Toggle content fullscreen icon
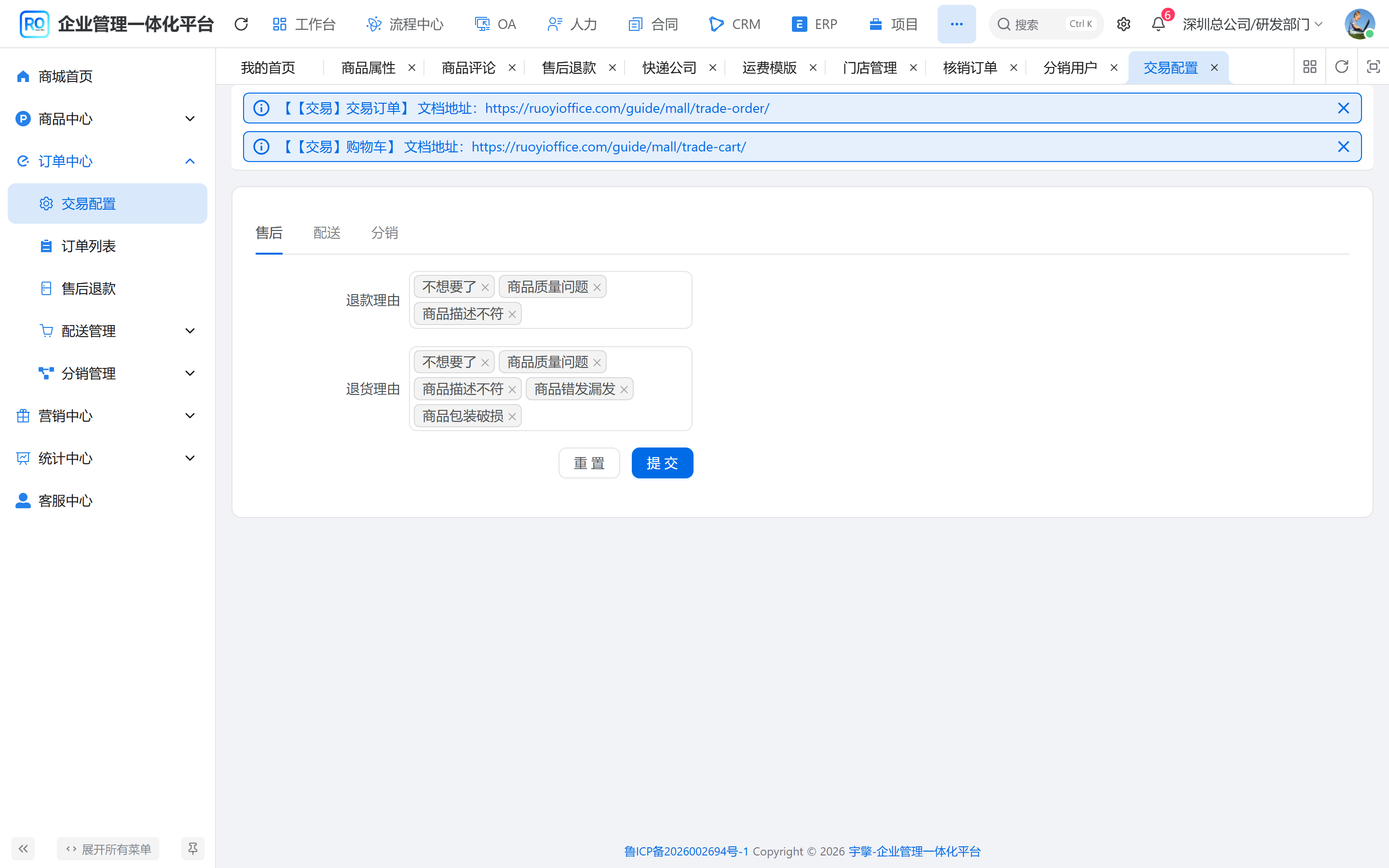Screen dimensions: 1389x868 pyautogui.click(x=1373, y=67)
